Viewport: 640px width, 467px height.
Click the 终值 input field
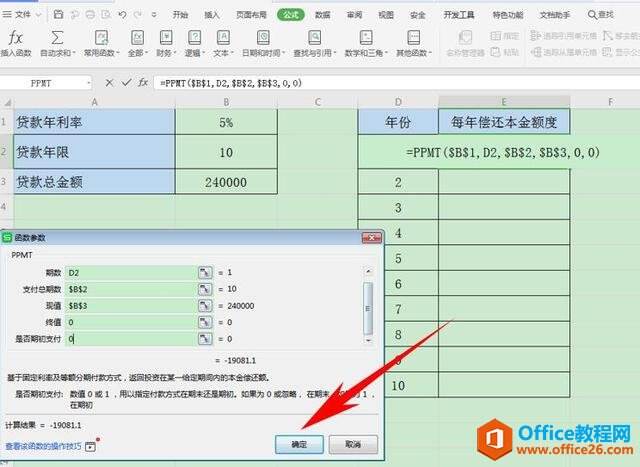[x=131, y=322]
